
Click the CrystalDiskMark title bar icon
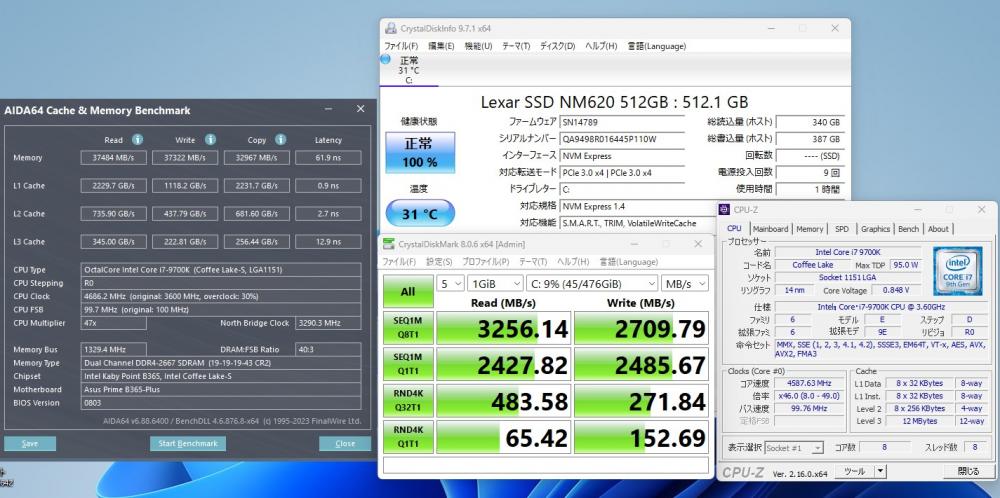pyautogui.click(x=390, y=243)
